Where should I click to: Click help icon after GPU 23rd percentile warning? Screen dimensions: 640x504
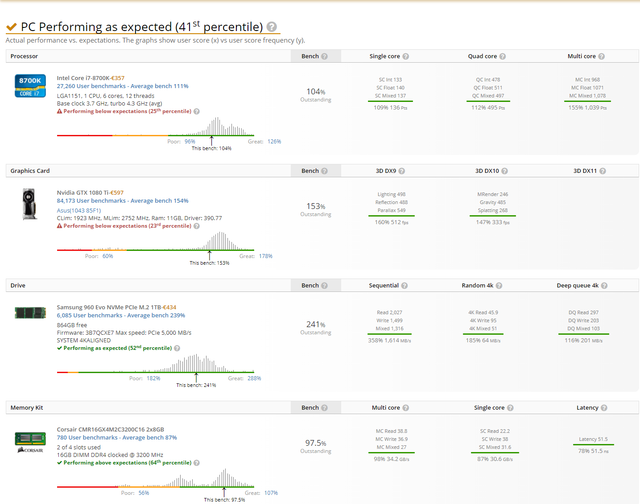(197, 226)
